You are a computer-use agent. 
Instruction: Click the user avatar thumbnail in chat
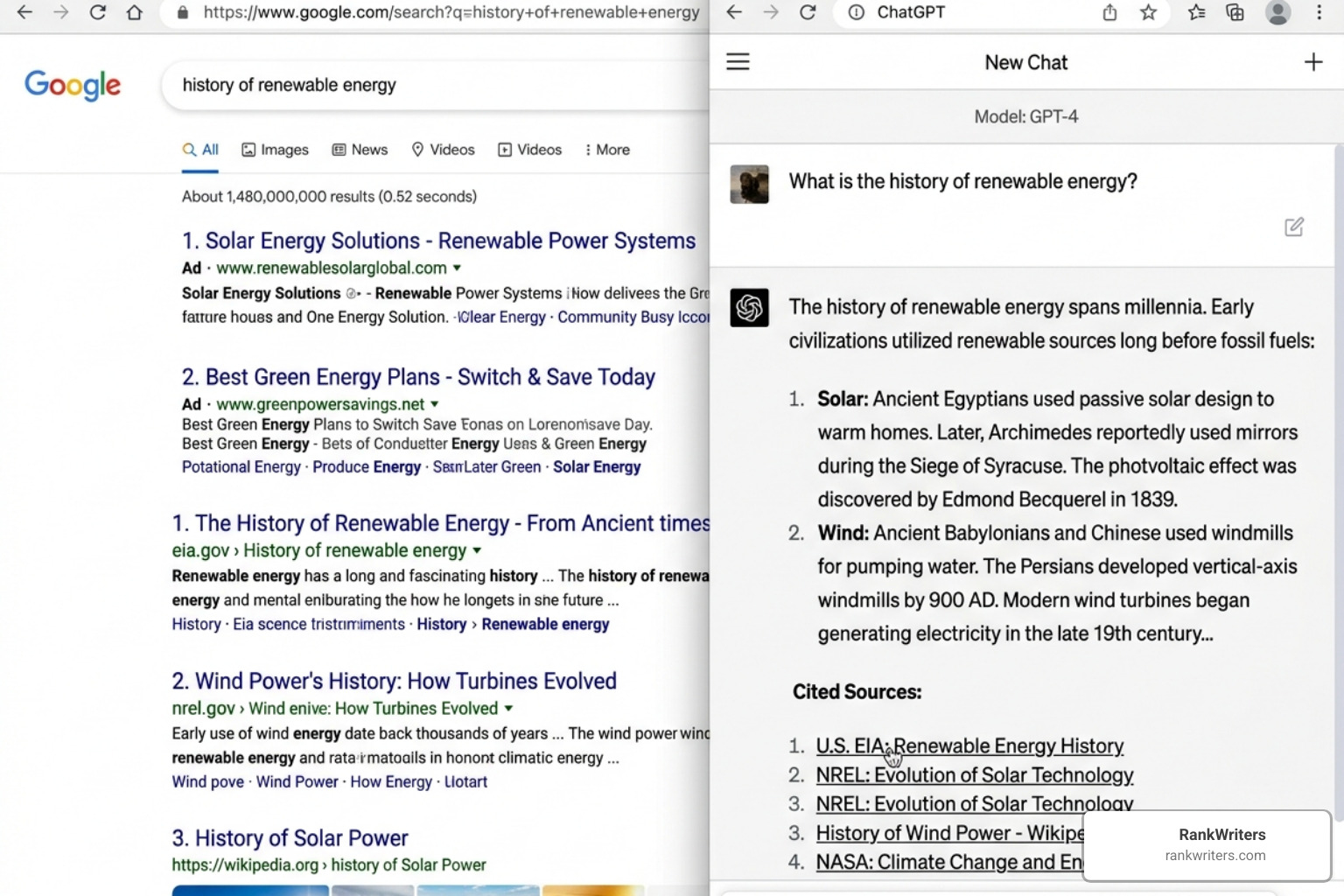pyautogui.click(x=749, y=185)
